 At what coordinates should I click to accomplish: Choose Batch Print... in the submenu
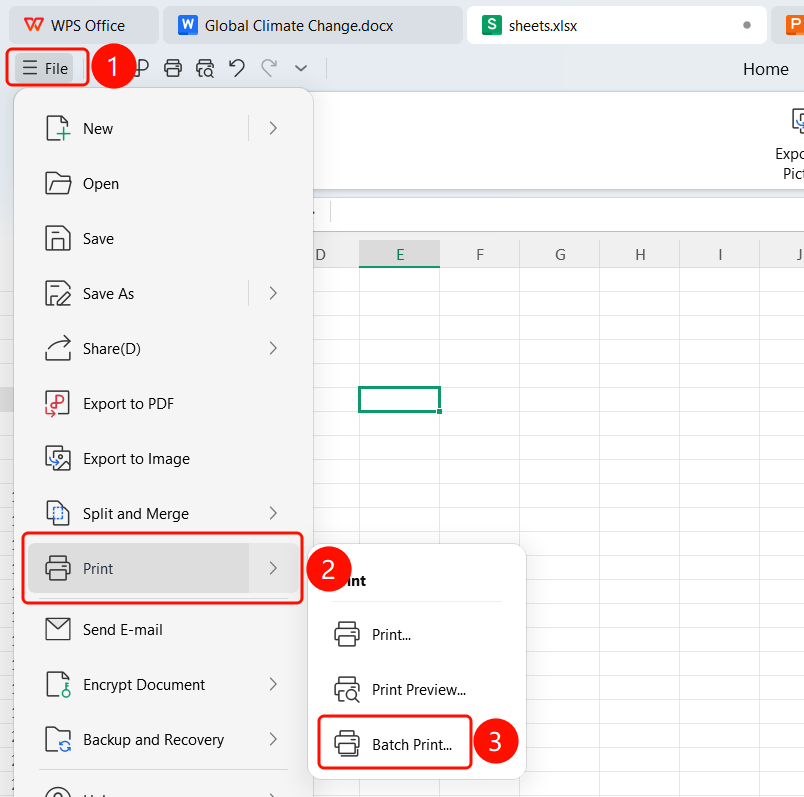pyautogui.click(x=395, y=744)
